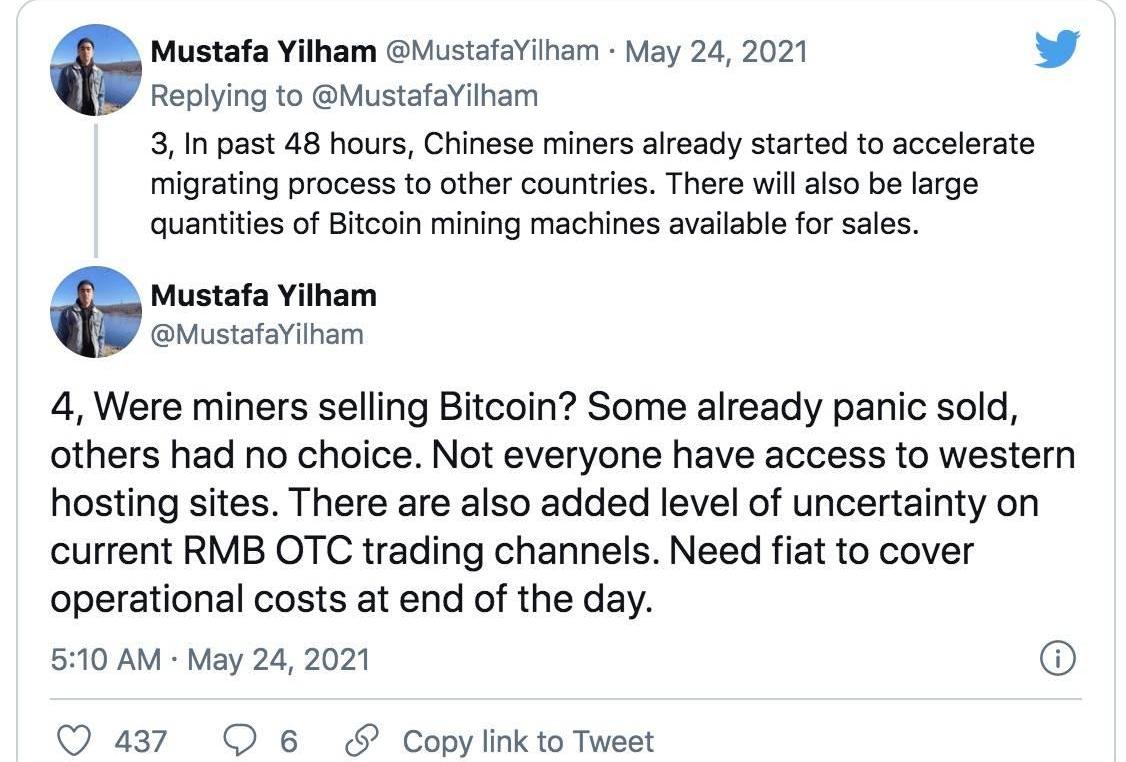The image size is (1126, 762).
Task: Open Mustafa Yilham's avatar in reply tweet
Action: [96, 70]
